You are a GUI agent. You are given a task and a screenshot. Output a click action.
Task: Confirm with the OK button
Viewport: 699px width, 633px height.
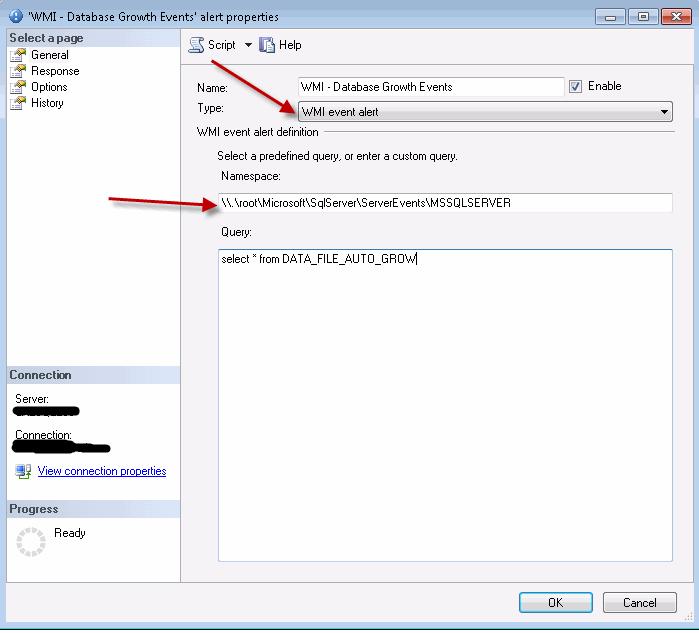[x=555, y=603]
